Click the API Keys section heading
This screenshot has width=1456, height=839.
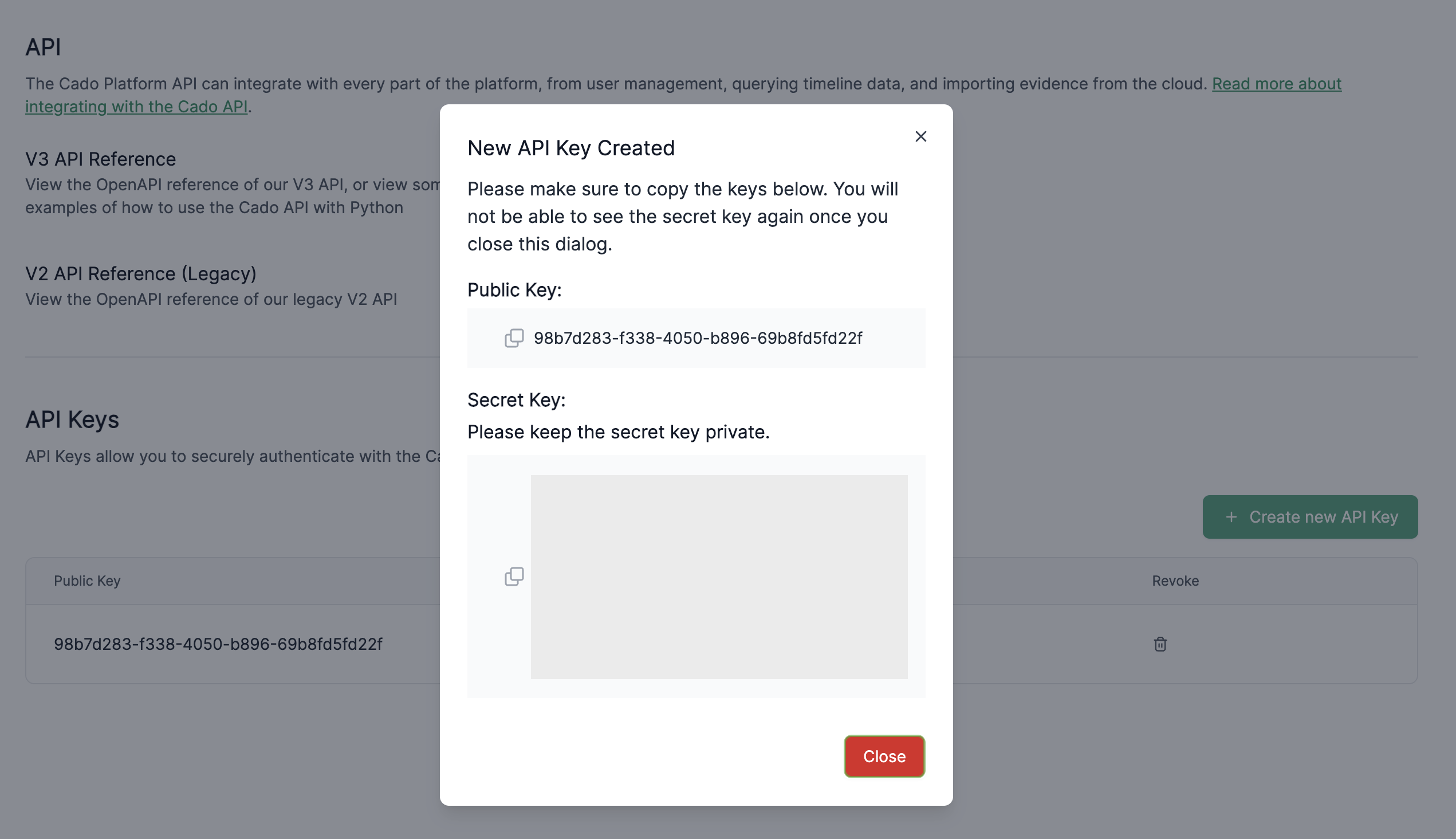(72, 419)
